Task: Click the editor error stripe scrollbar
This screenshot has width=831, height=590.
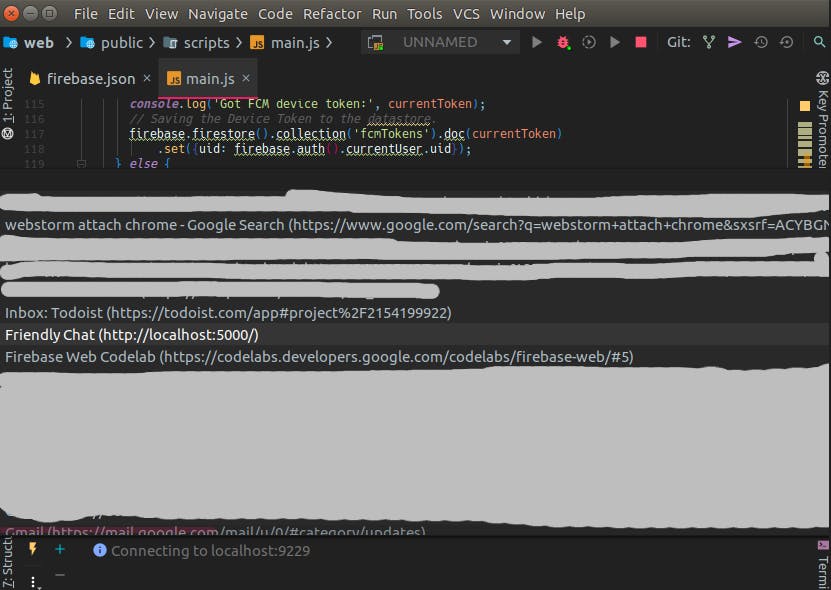Action: [805, 144]
